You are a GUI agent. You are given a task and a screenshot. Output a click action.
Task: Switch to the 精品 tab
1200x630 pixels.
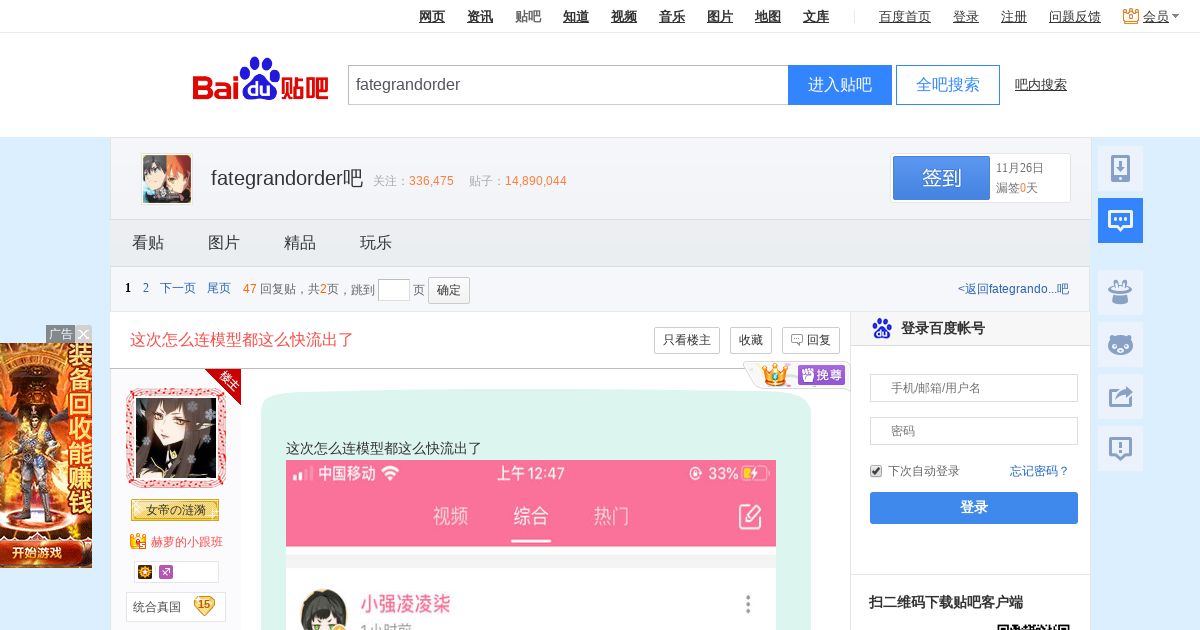coord(300,243)
